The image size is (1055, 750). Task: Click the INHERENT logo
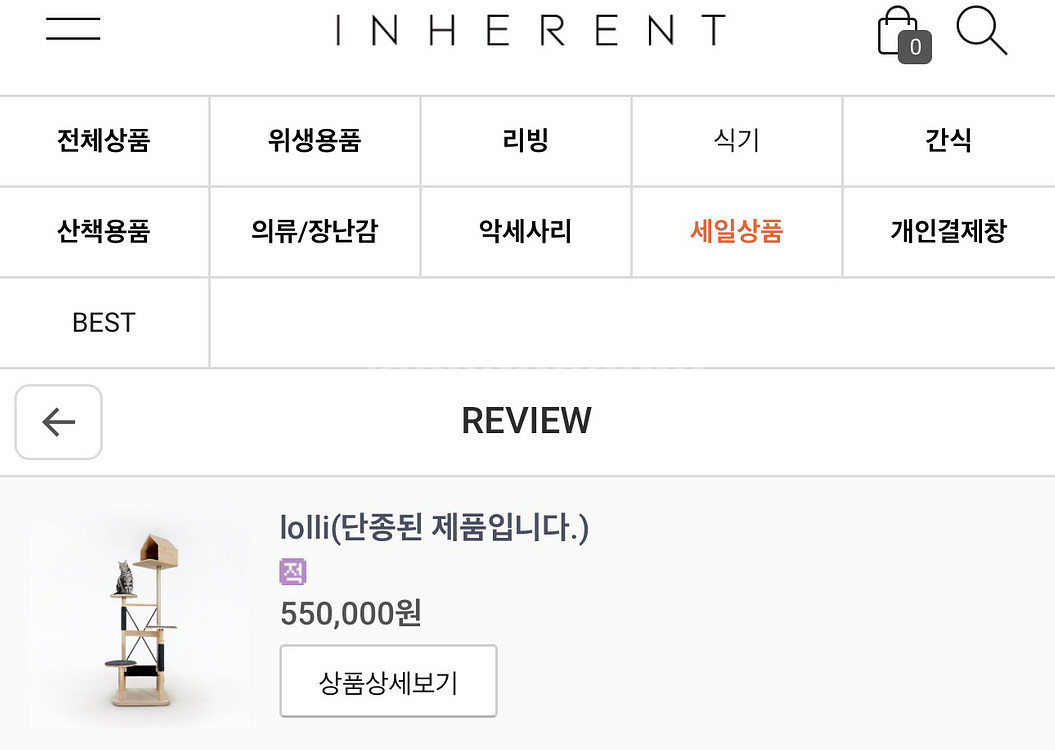[530, 30]
